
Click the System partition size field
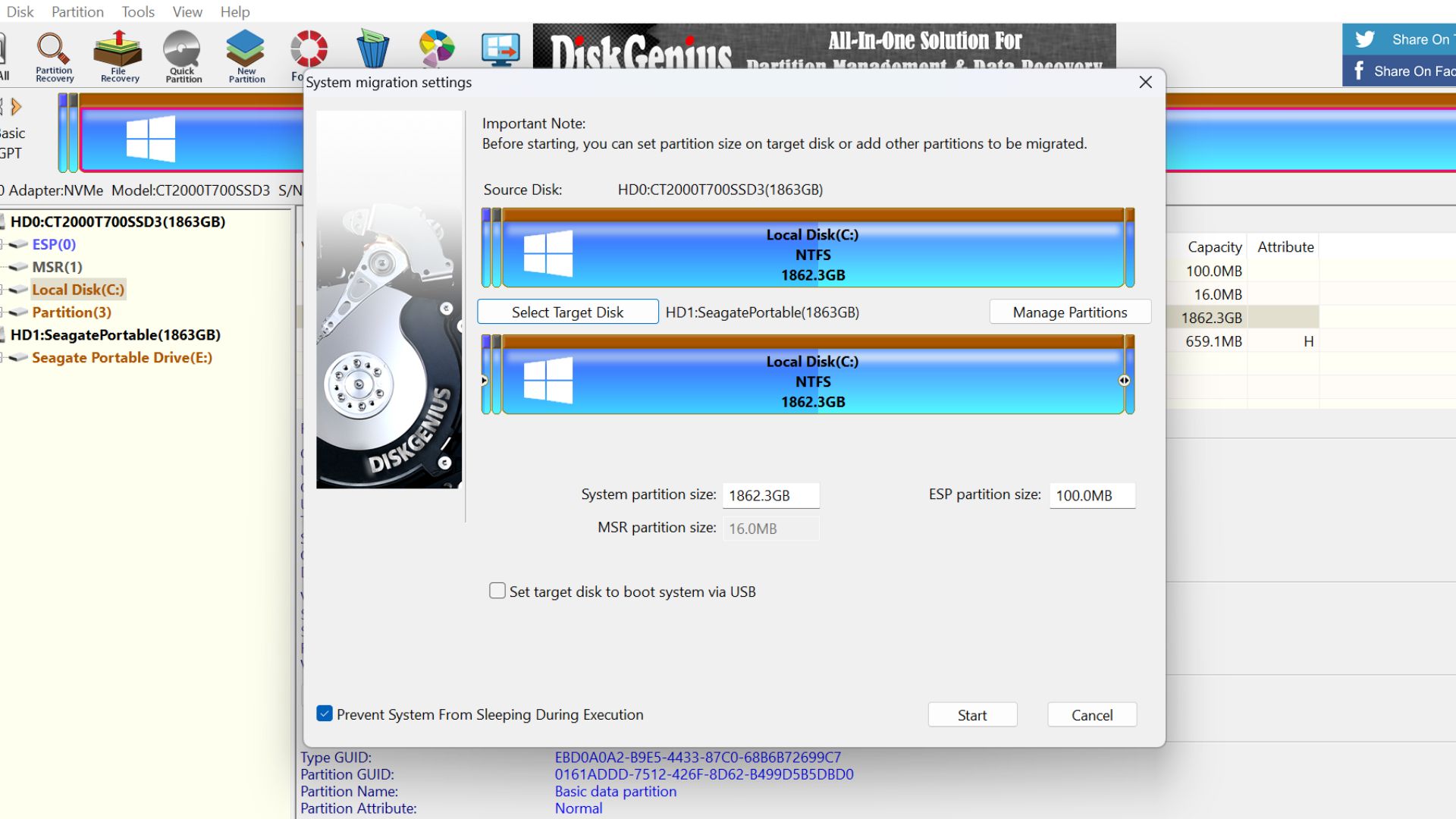point(770,495)
